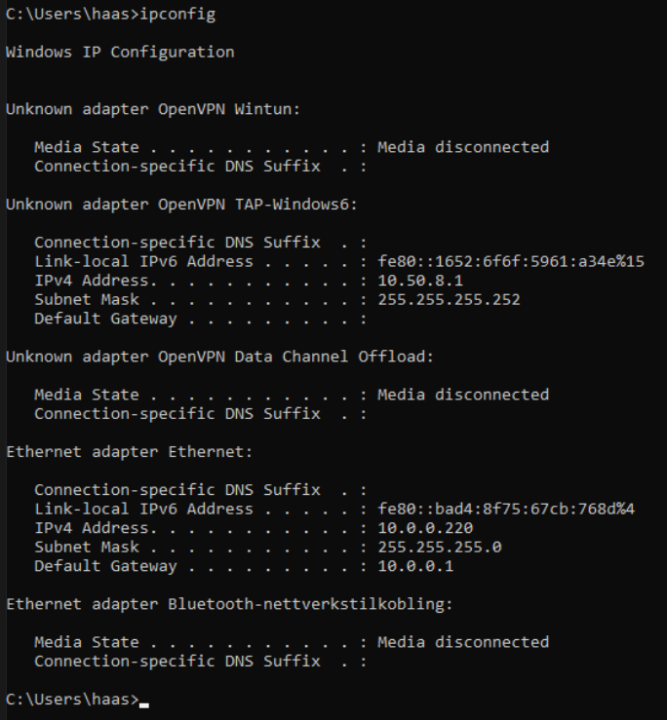Click the Ethernet link-local IPv6 address ending 768d%4

pos(507,509)
